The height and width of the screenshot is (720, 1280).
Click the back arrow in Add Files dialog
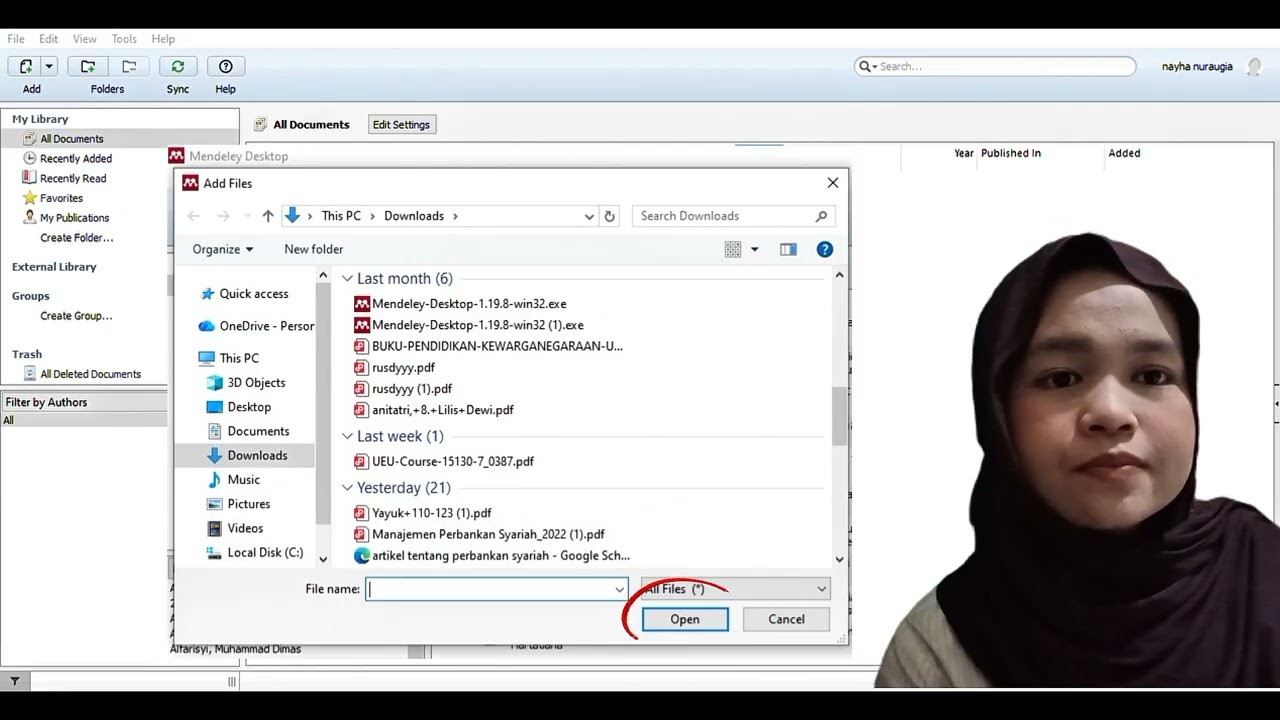tap(194, 216)
